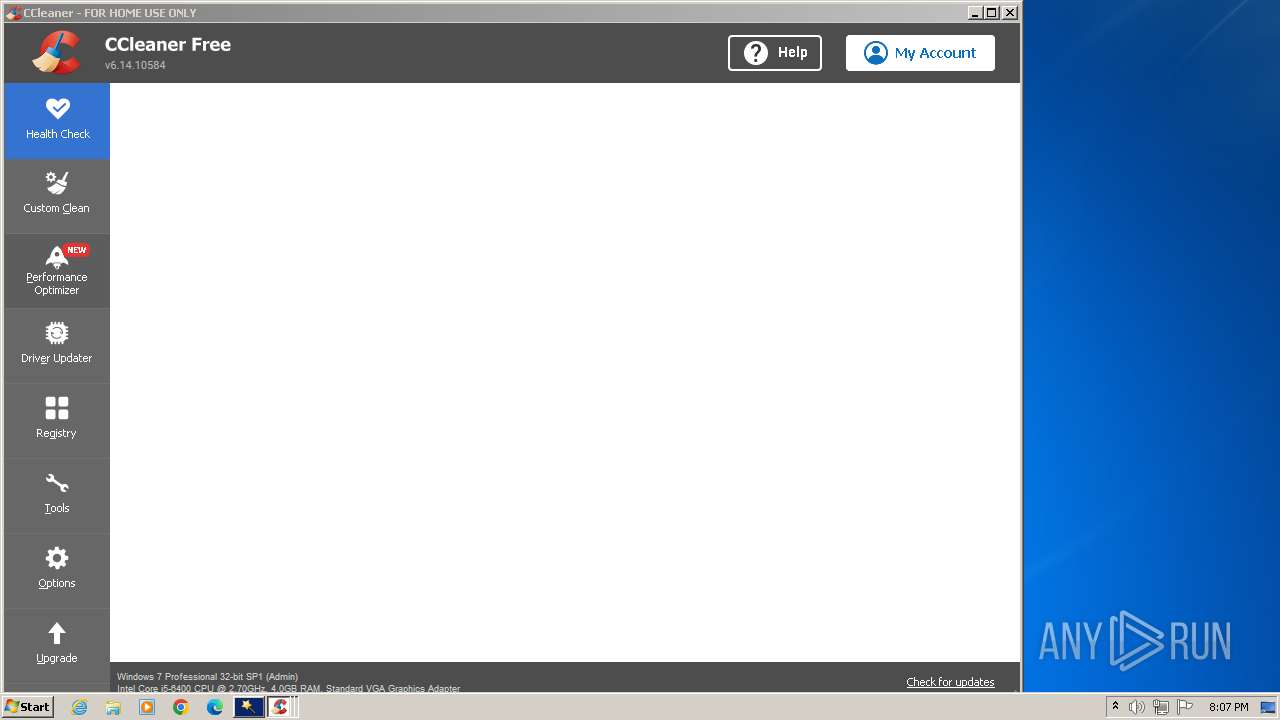Go to the Registry section

pos(57,421)
